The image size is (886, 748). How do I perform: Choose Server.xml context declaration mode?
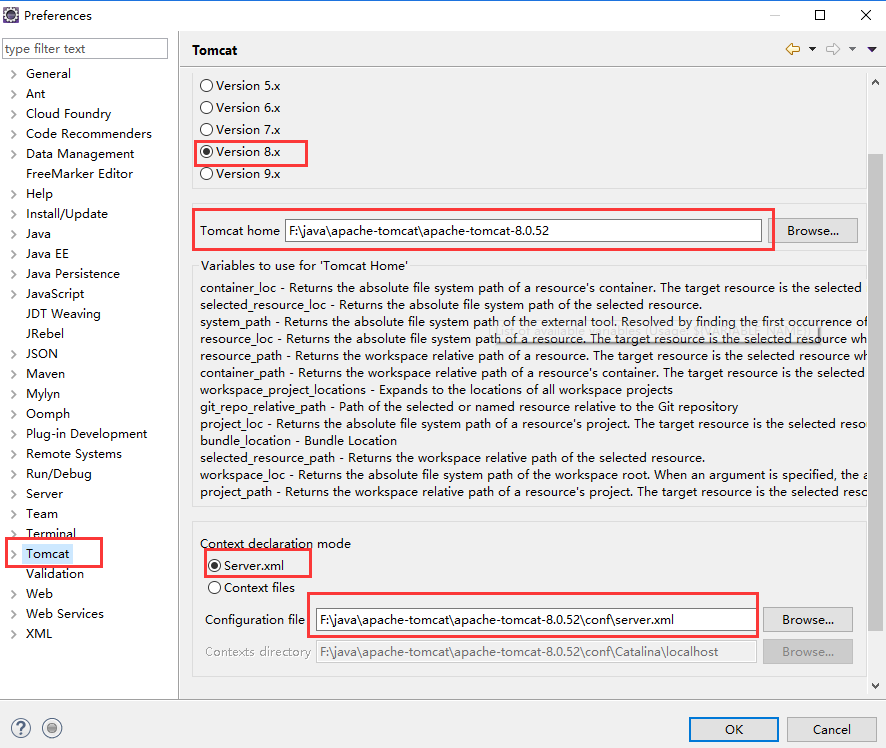214,566
